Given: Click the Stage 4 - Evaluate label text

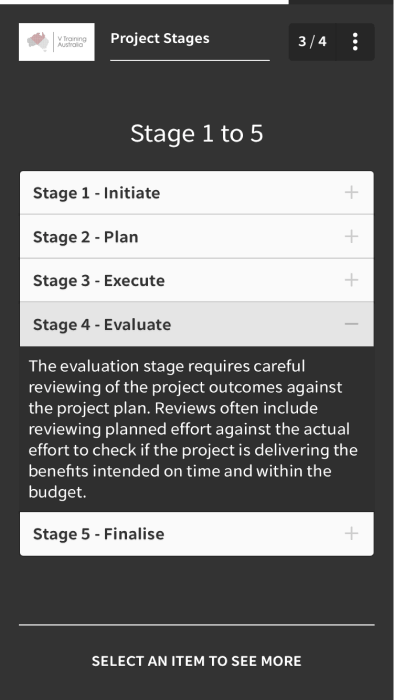Looking at the screenshot, I should coord(102,325).
